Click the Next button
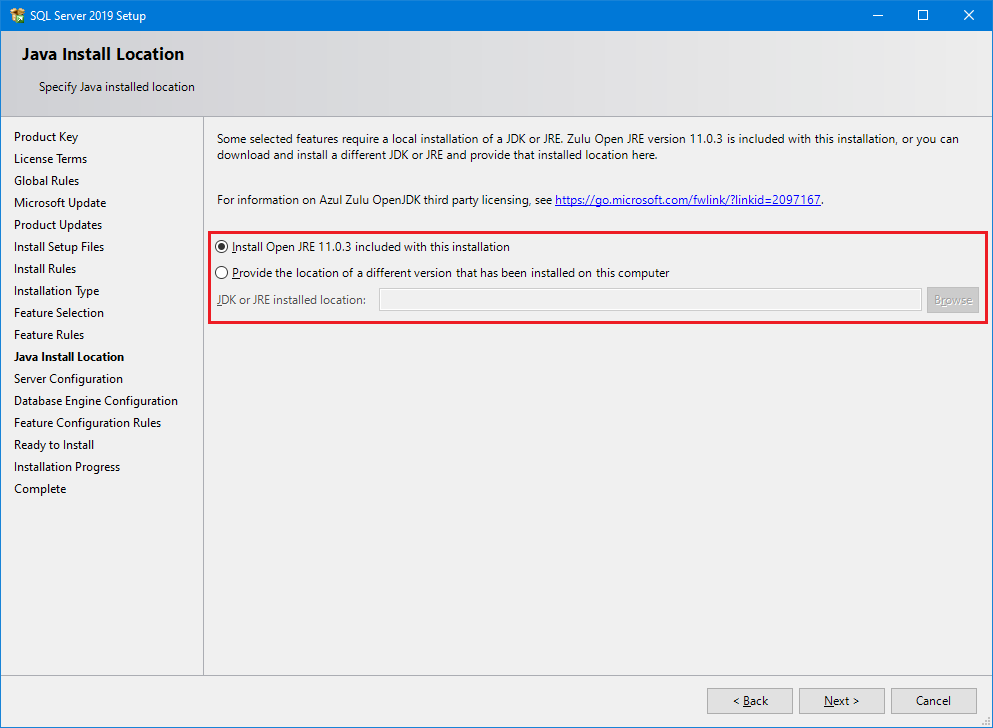993x728 pixels. (841, 701)
